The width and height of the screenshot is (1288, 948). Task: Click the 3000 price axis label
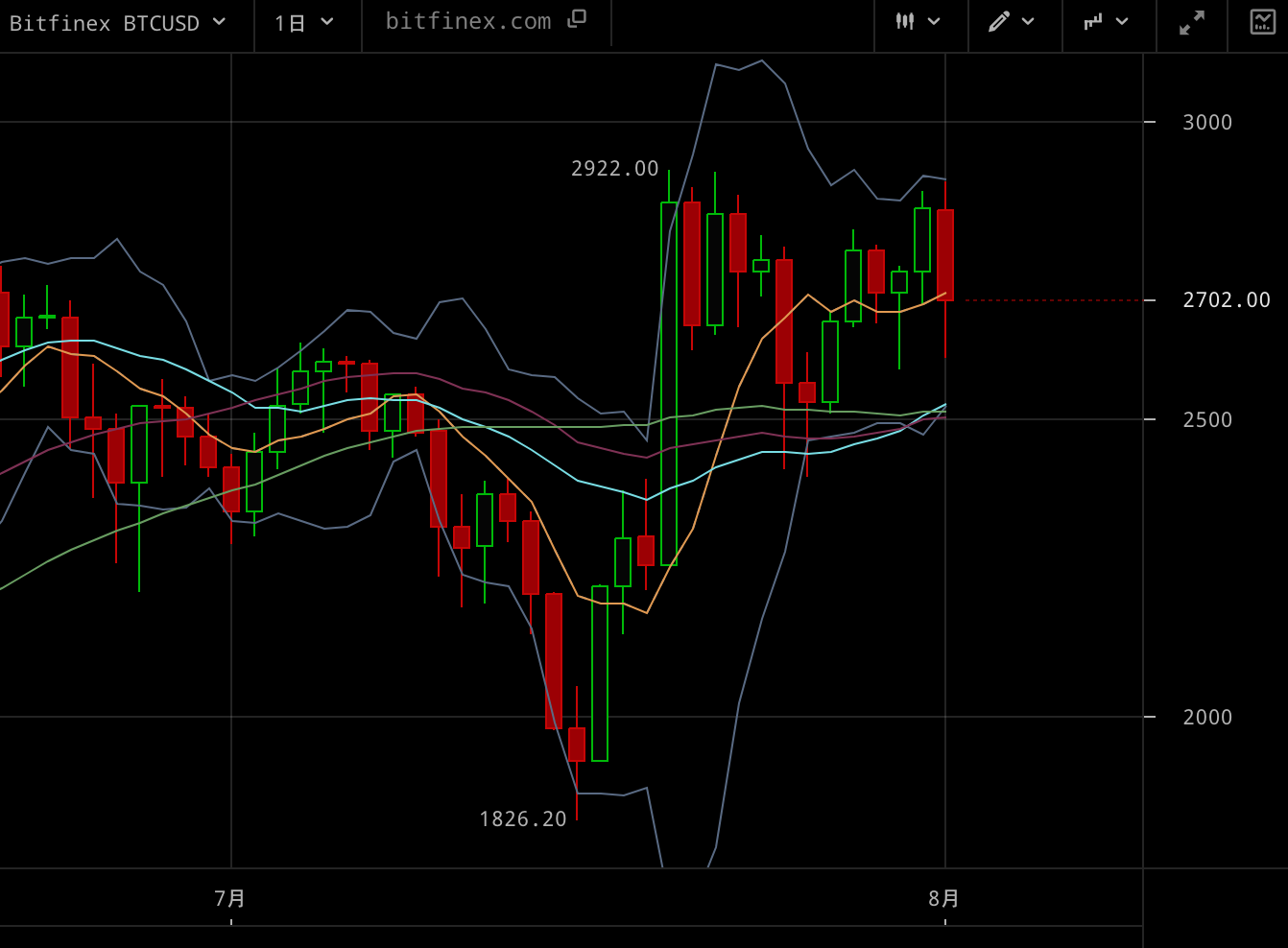coord(1207,123)
